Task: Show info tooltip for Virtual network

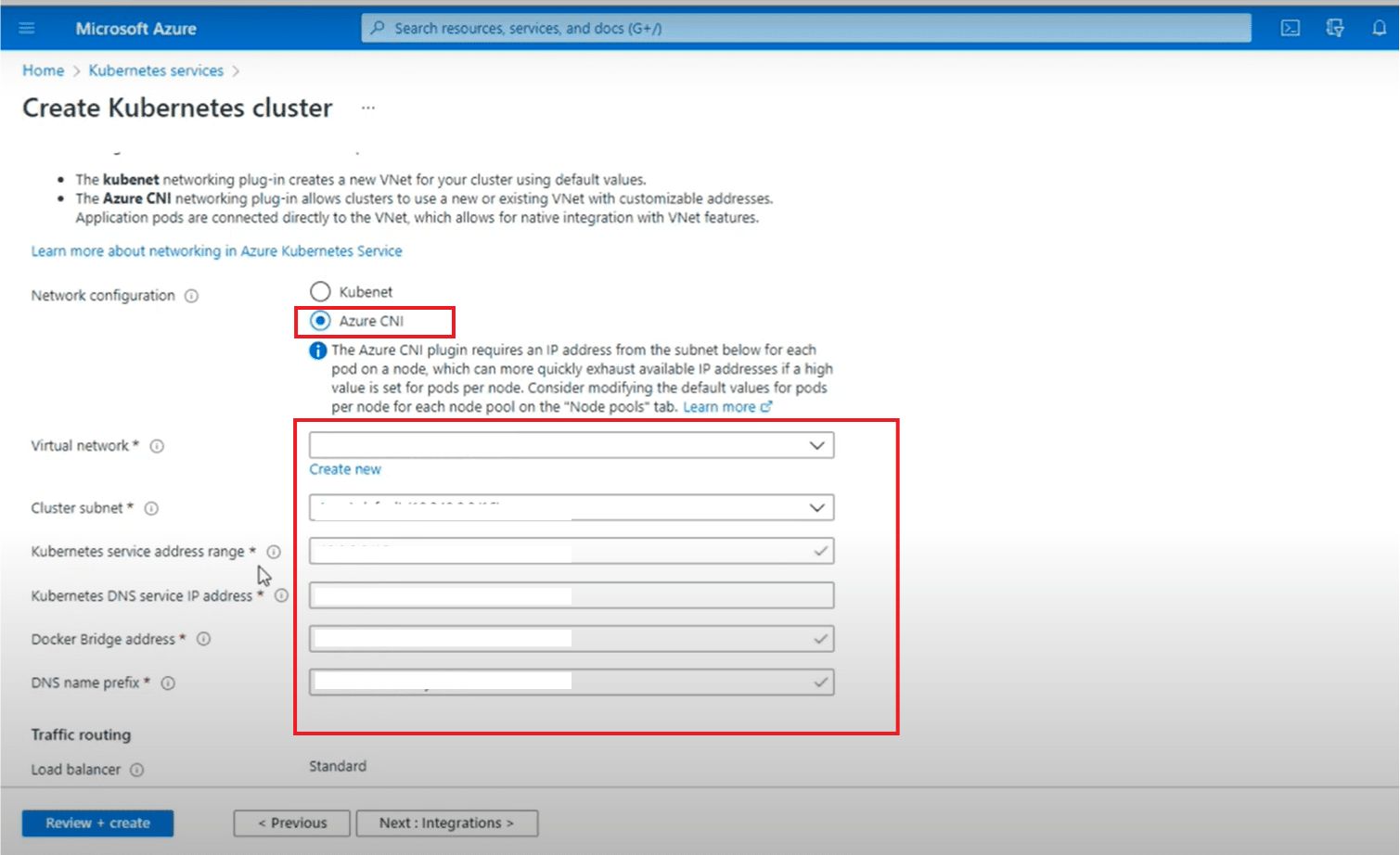Action: click(157, 446)
